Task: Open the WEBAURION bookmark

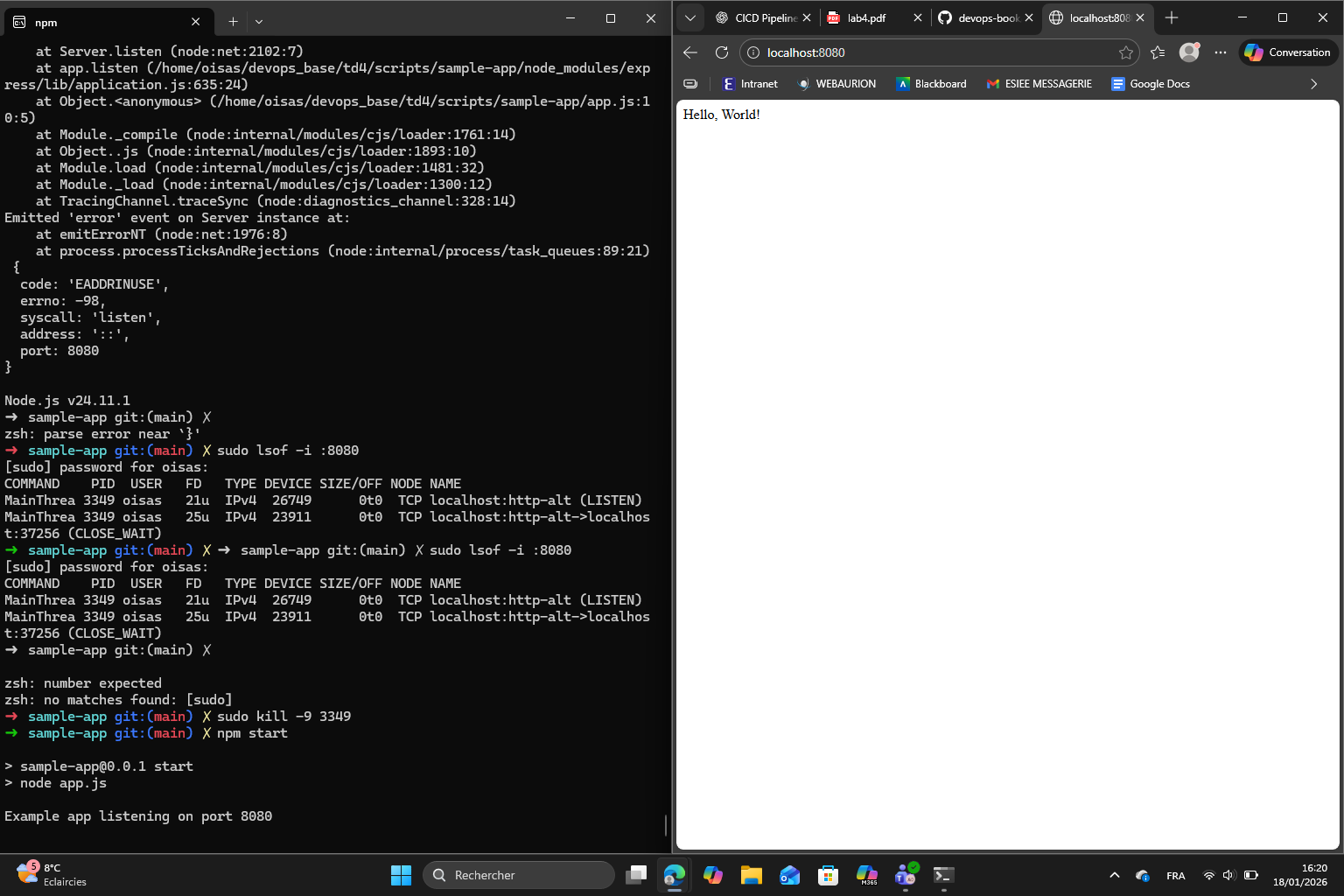Action: 836,83
